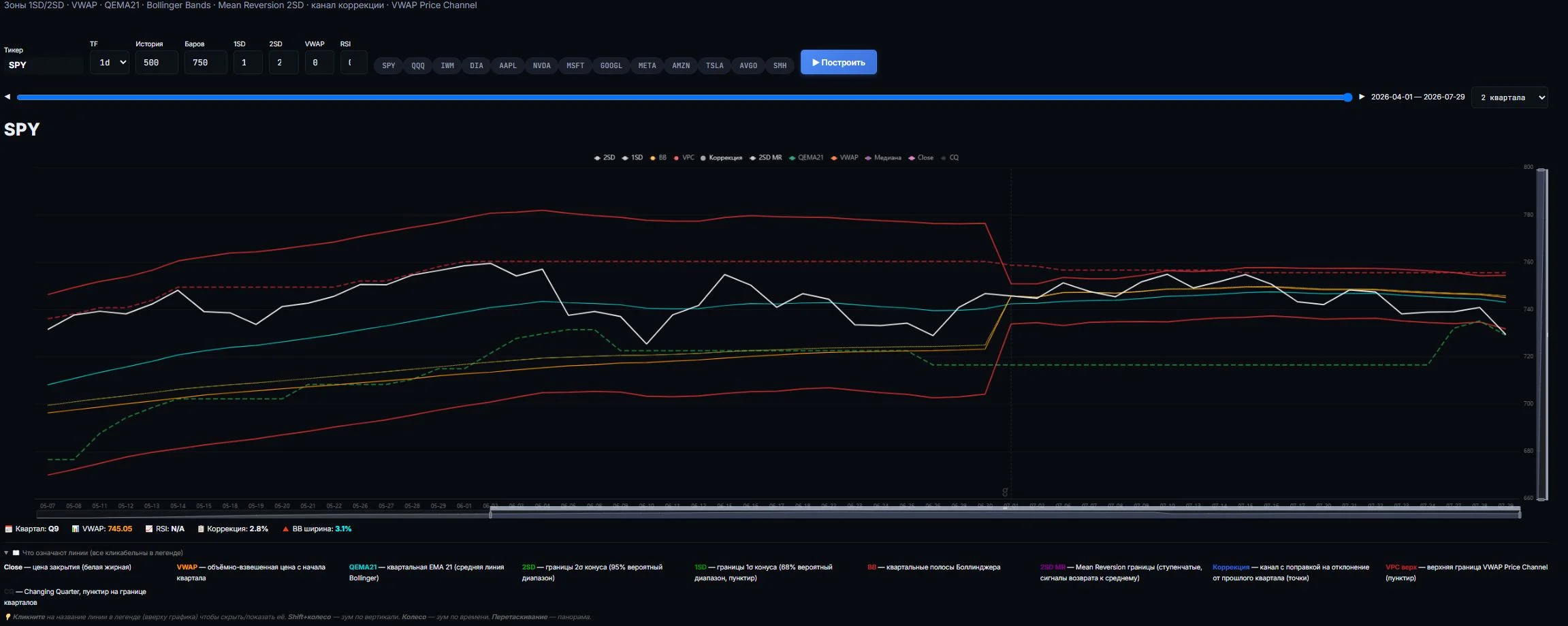
Task: Select the TSLA ticker chip
Action: [714, 65]
